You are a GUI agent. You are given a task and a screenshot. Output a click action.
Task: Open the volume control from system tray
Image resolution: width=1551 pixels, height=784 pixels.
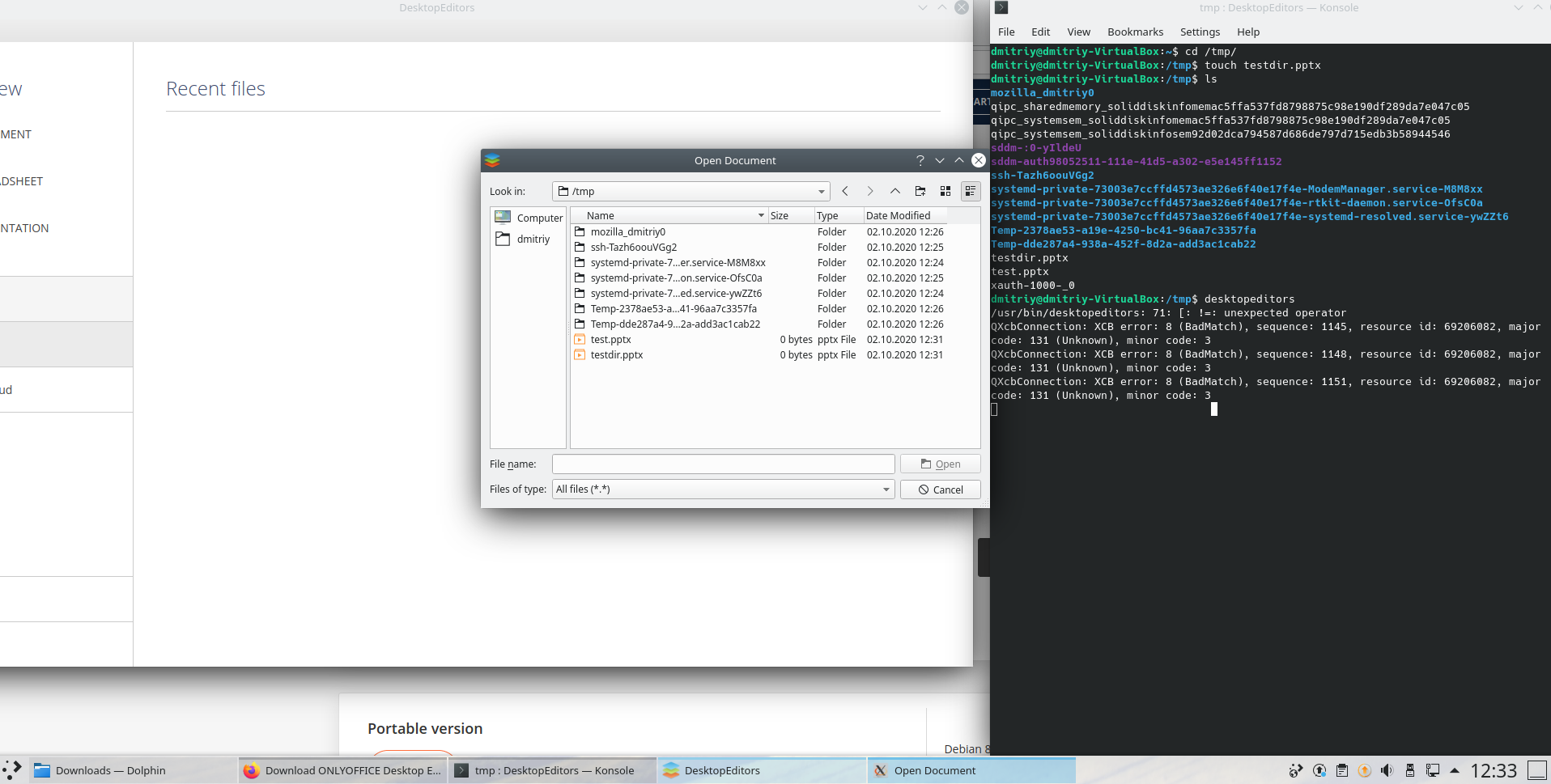pyautogui.click(x=1387, y=770)
